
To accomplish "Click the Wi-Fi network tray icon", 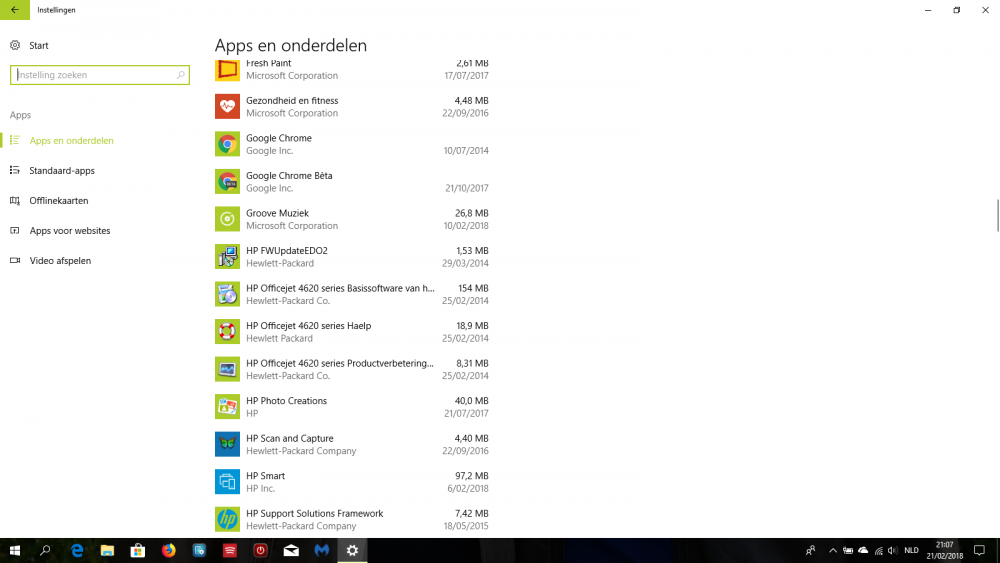I will click(878, 550).
